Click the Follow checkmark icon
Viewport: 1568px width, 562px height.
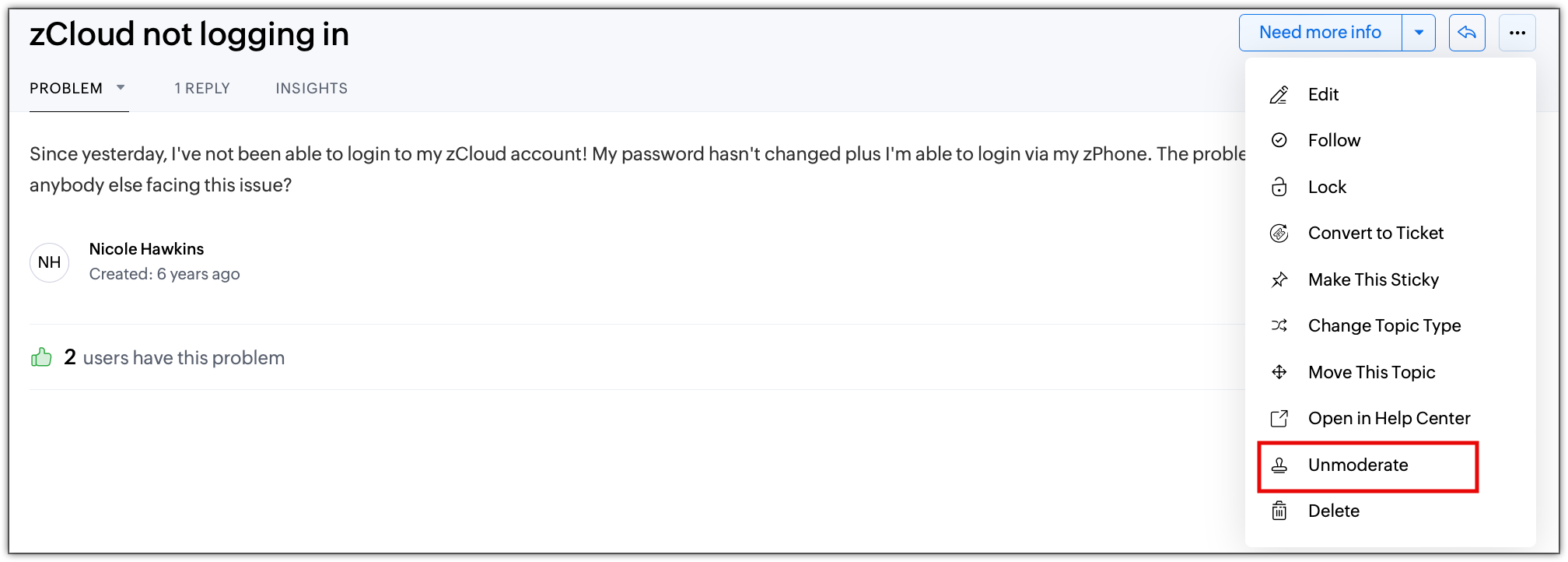(1279, 140)
